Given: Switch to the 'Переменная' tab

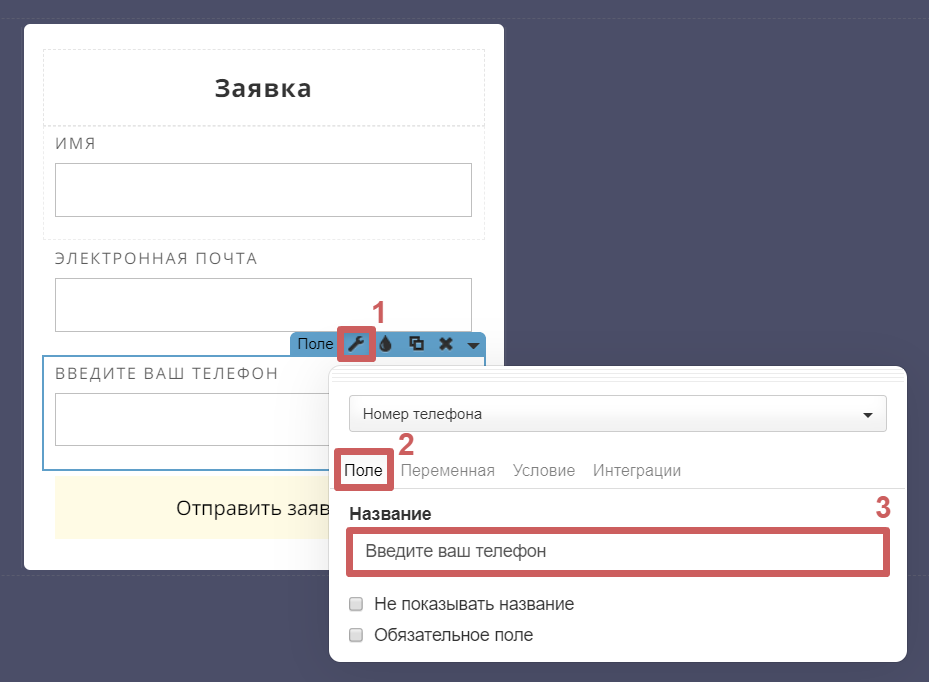Looking at the screenshot, I should pyautogui.click(x=447, y=470).
